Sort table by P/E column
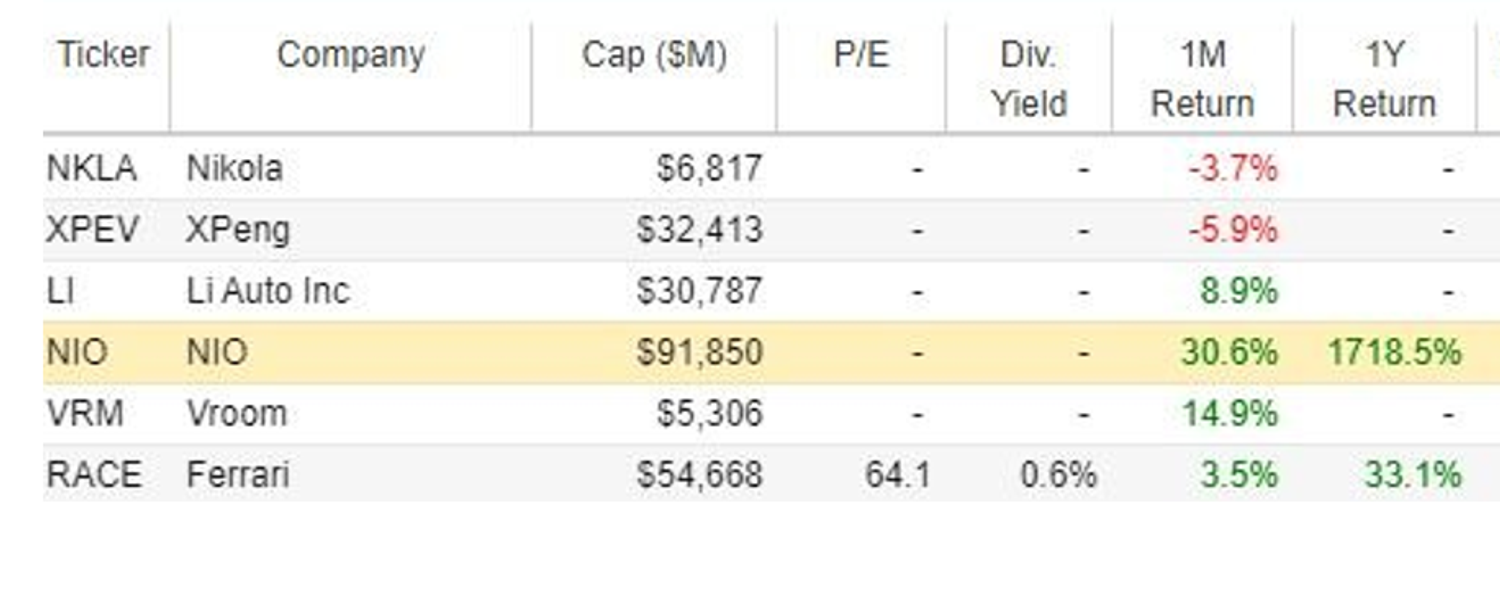 click(861, 55)
